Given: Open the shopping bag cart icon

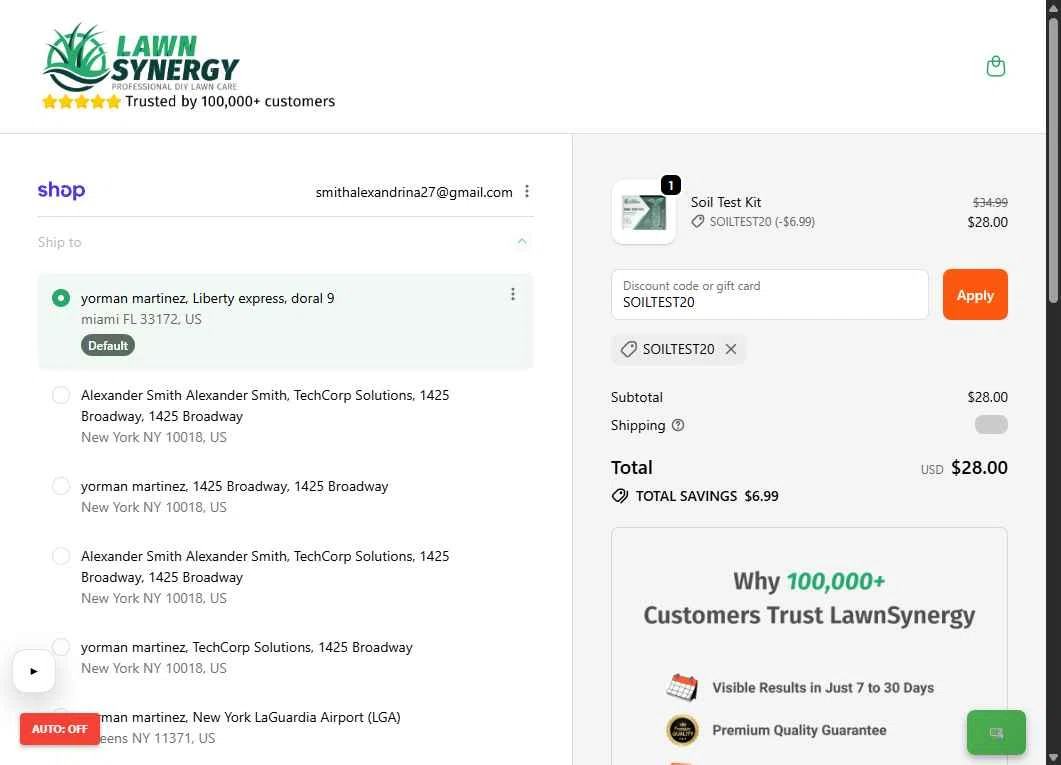Looking at the screenshot, I should (x=995, y=66).
